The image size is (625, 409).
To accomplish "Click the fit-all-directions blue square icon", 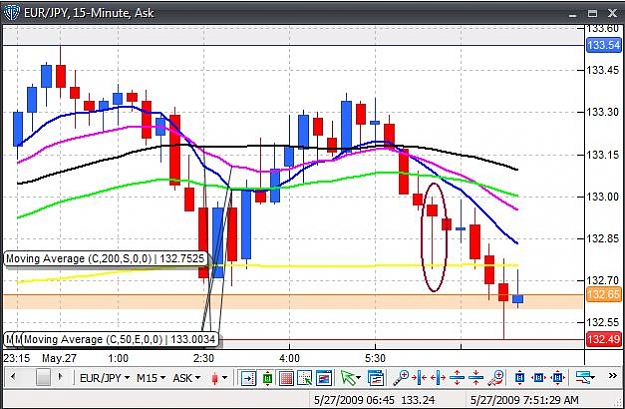I will [558, 377].
